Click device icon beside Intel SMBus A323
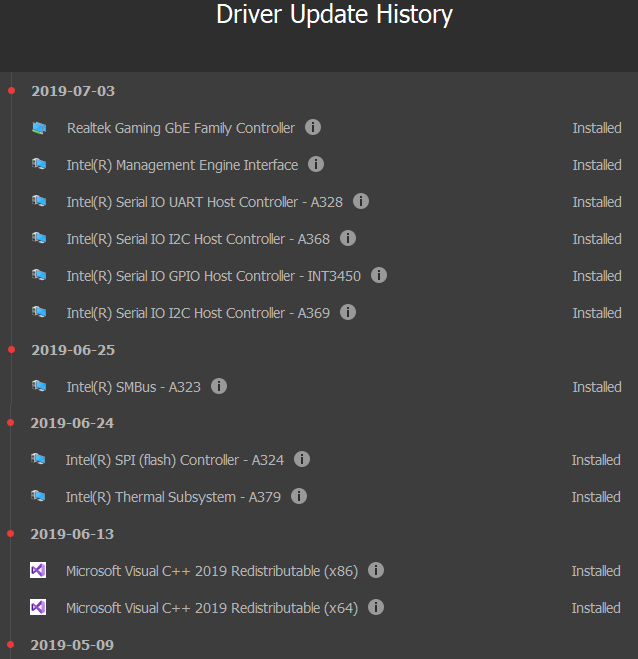The image size is (638, 659). pyautogui.click(x=39, y=386)
